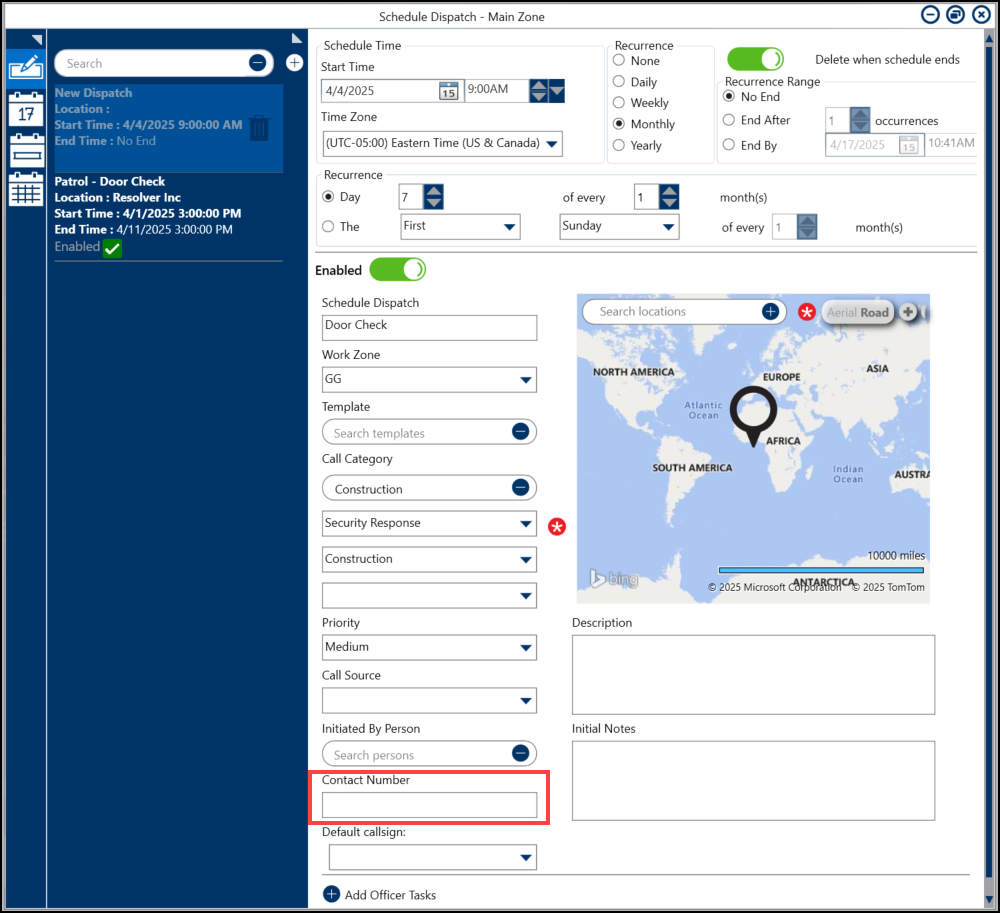1000x913 pixels.
Task: Open the day 17 calendar view icon
Action: click(25, 110)
